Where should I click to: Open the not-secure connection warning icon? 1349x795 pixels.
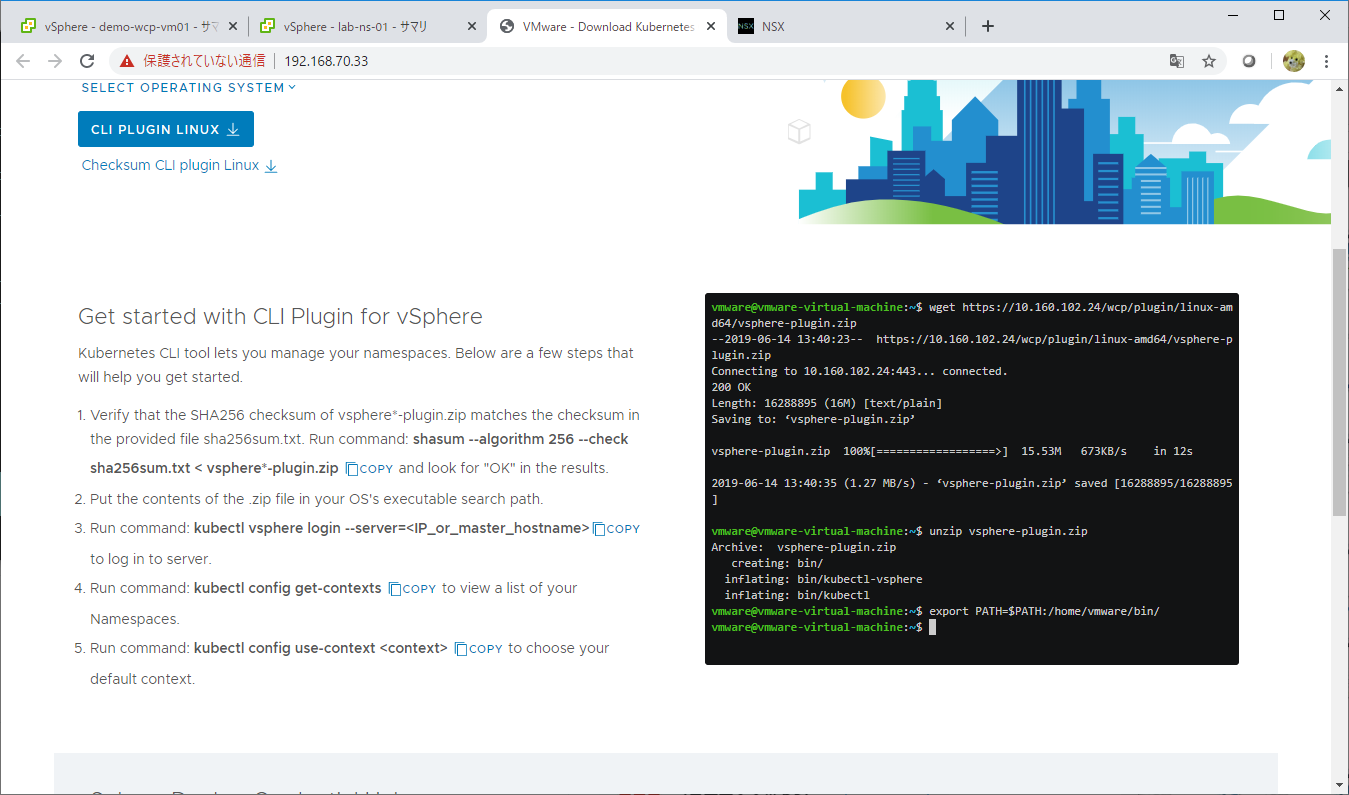click(x=127, y=61)
